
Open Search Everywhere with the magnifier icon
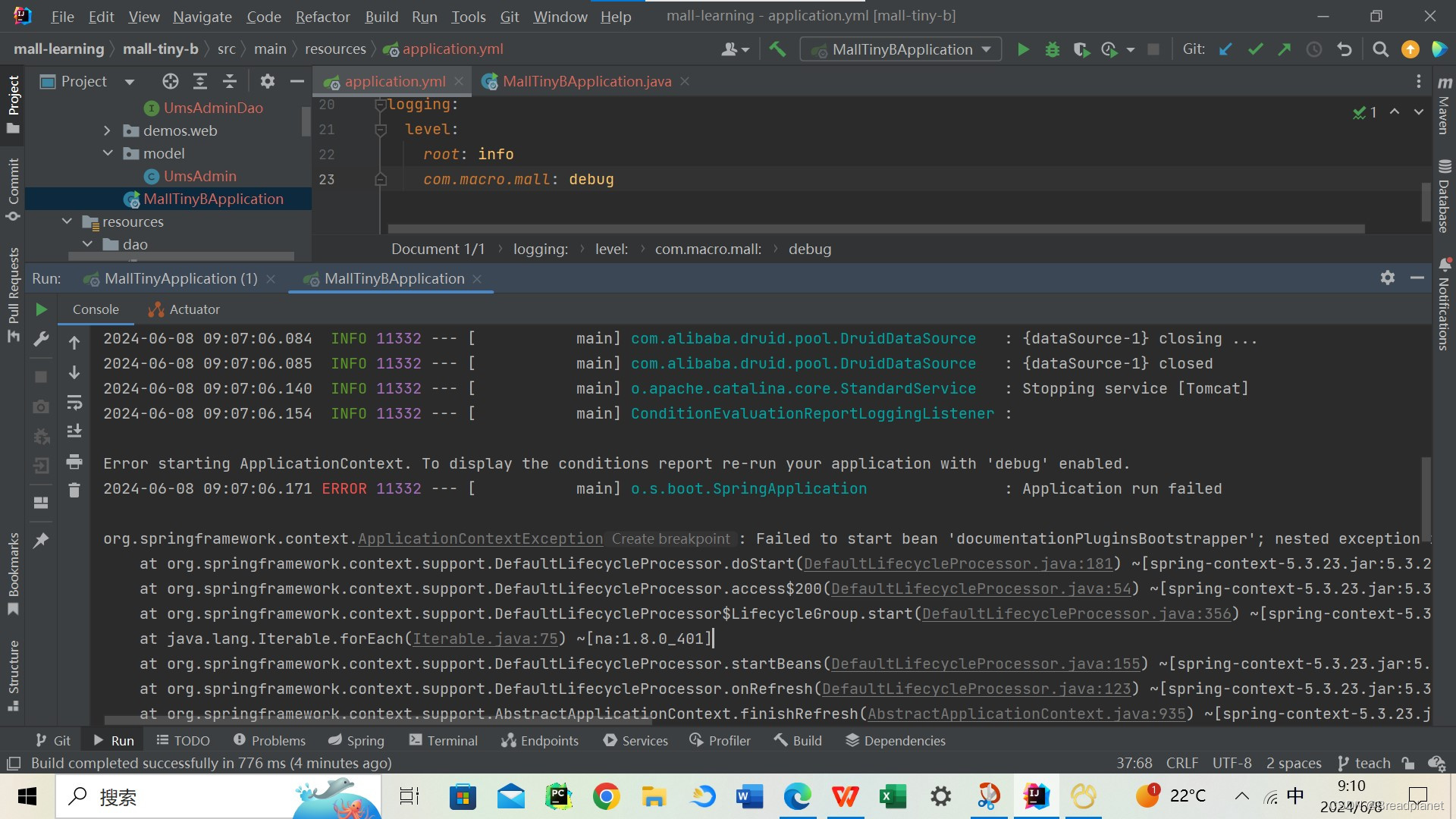[x=1380, y=49]
